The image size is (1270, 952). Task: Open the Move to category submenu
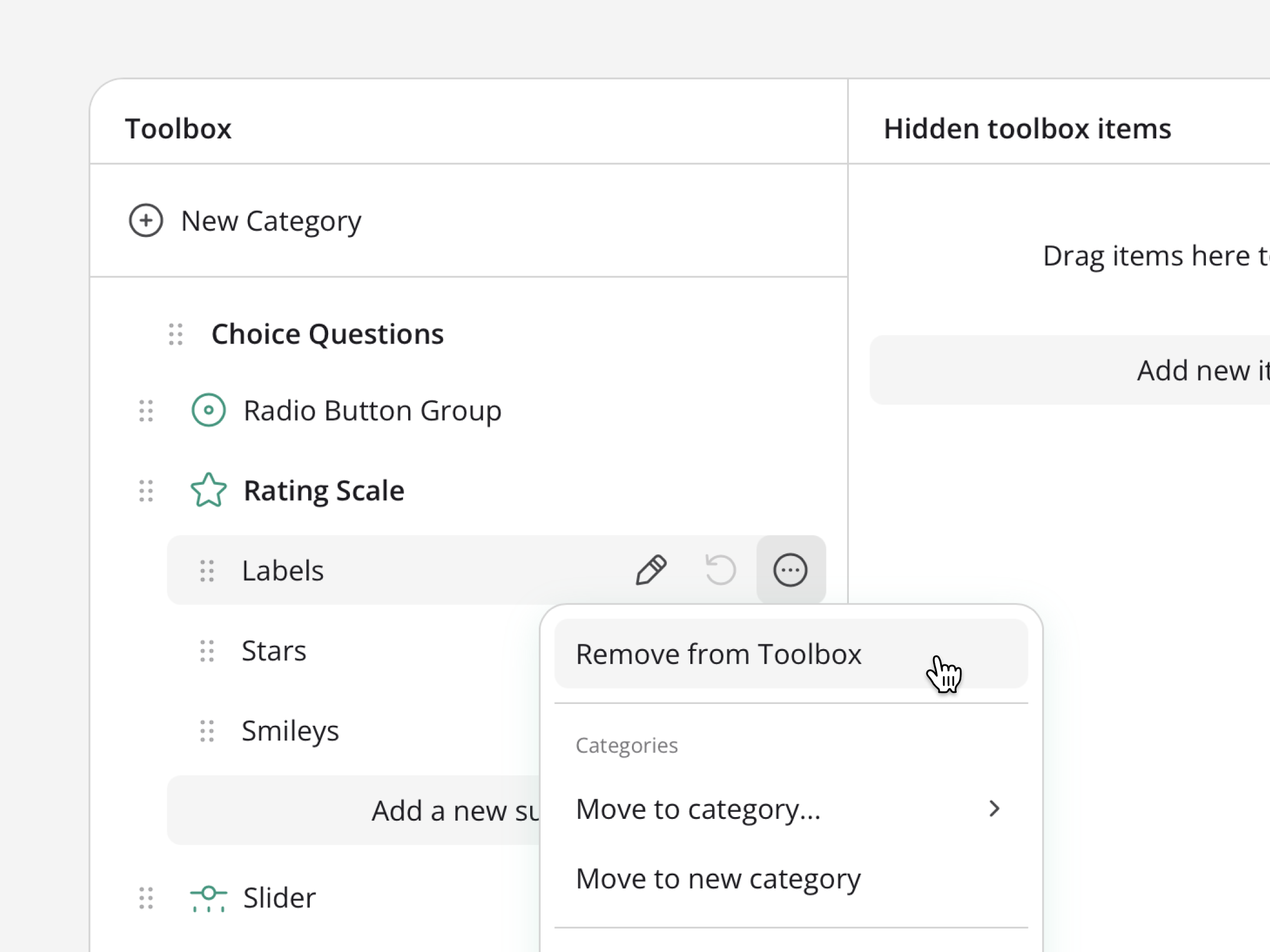point(791,809)
